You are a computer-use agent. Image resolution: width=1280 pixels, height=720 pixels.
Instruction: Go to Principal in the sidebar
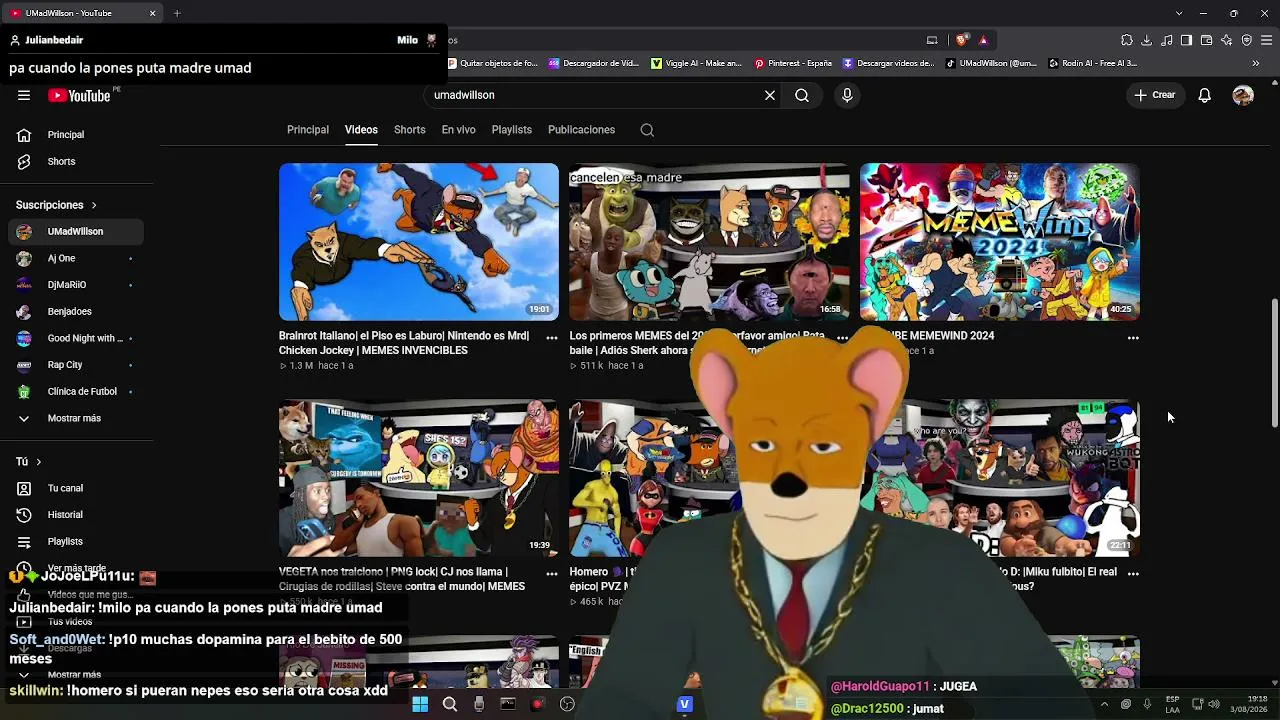coord(75,135)
